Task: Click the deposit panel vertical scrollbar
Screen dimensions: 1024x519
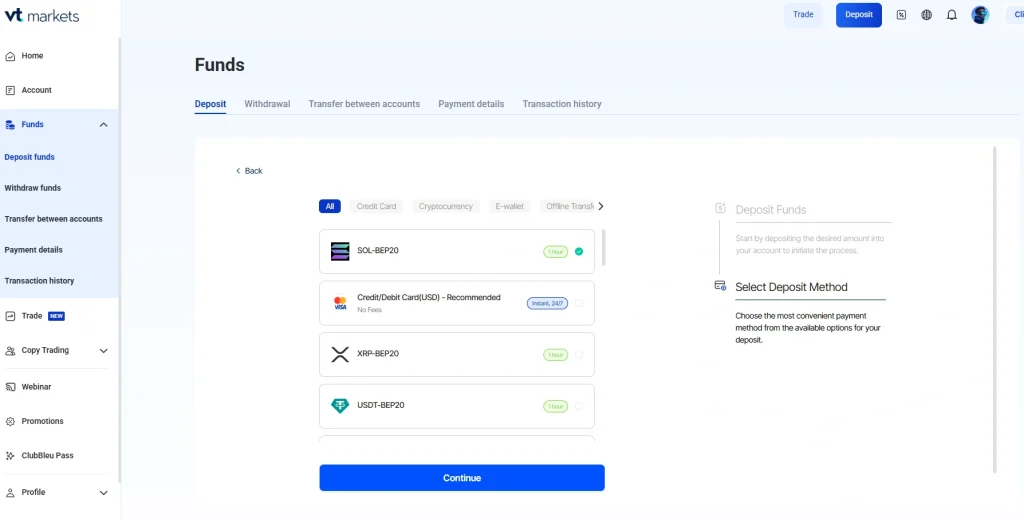Action: [x=995, y=309]
